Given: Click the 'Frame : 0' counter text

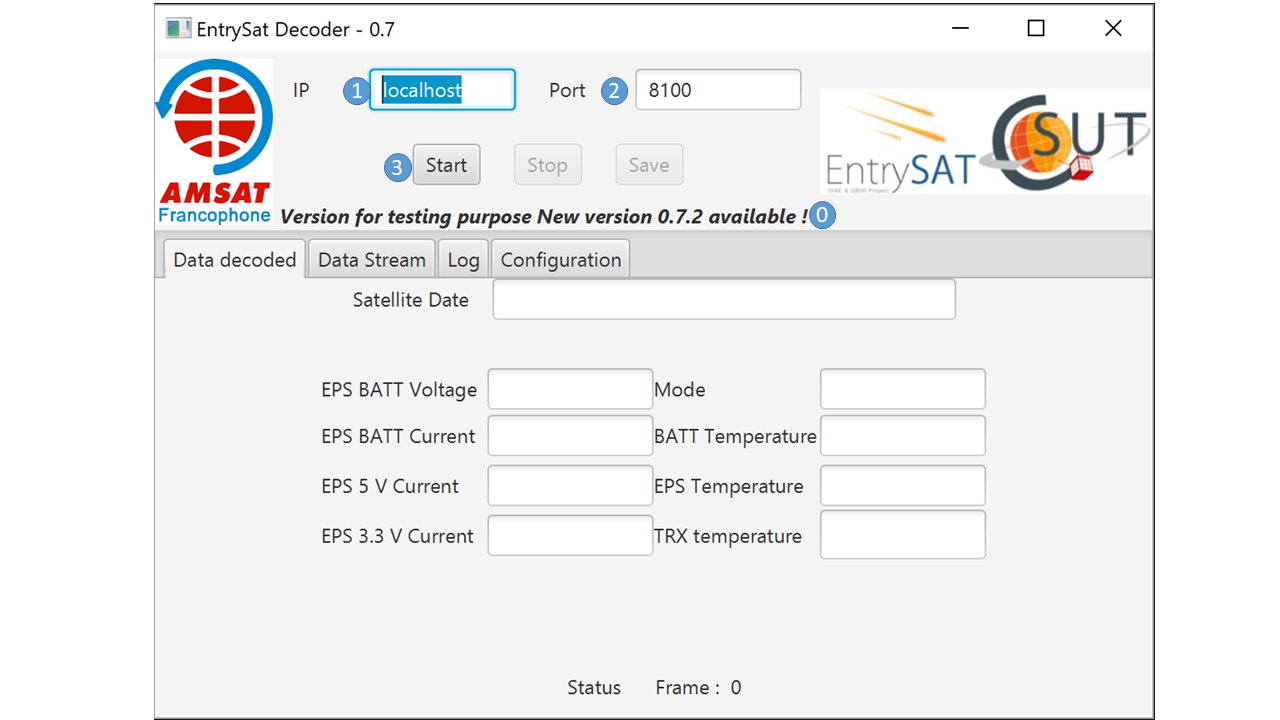Looking at the screenshot, I should [x=698, y=688].
